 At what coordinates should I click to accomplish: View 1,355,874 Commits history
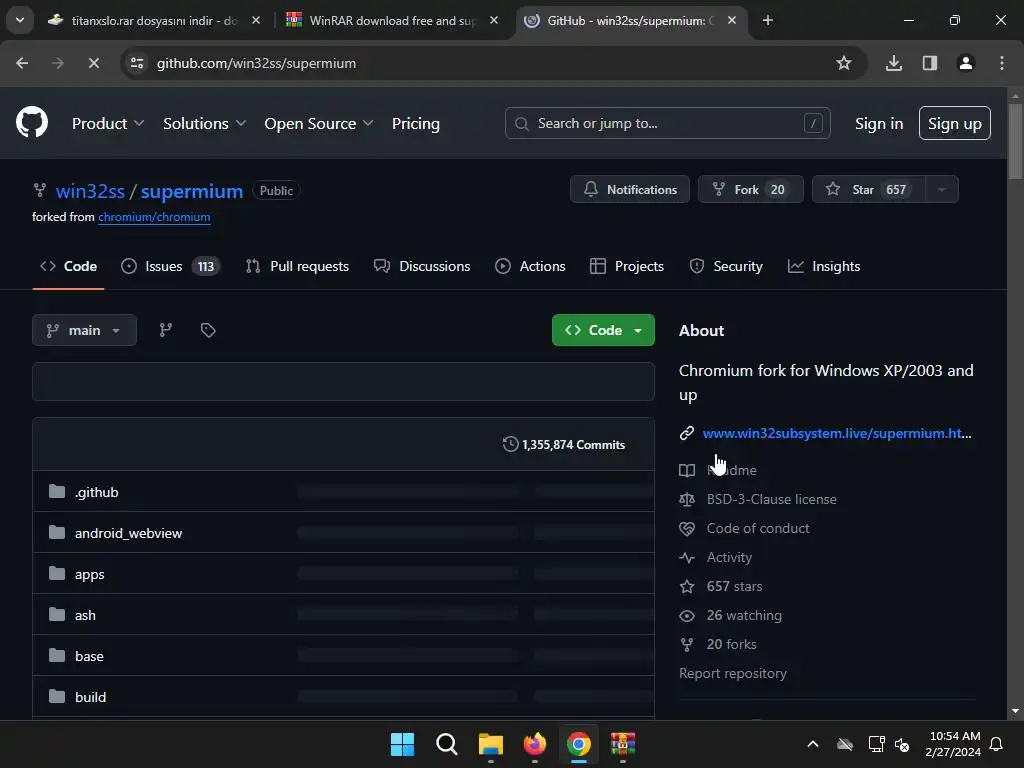pyautogui.click(x=564, y=445)
